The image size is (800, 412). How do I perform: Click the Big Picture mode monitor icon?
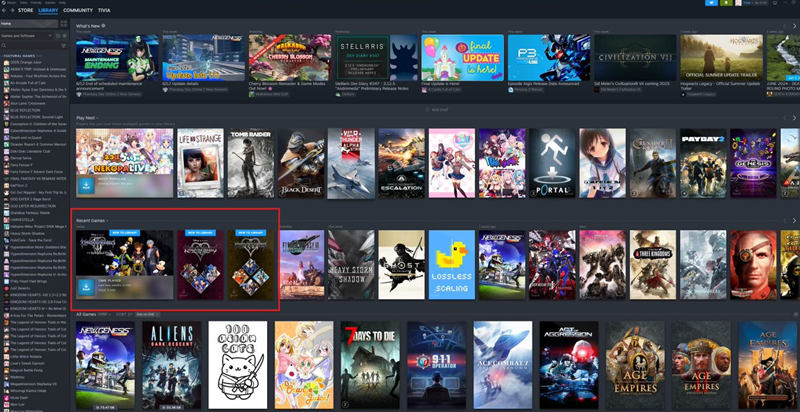coord(774,3)
